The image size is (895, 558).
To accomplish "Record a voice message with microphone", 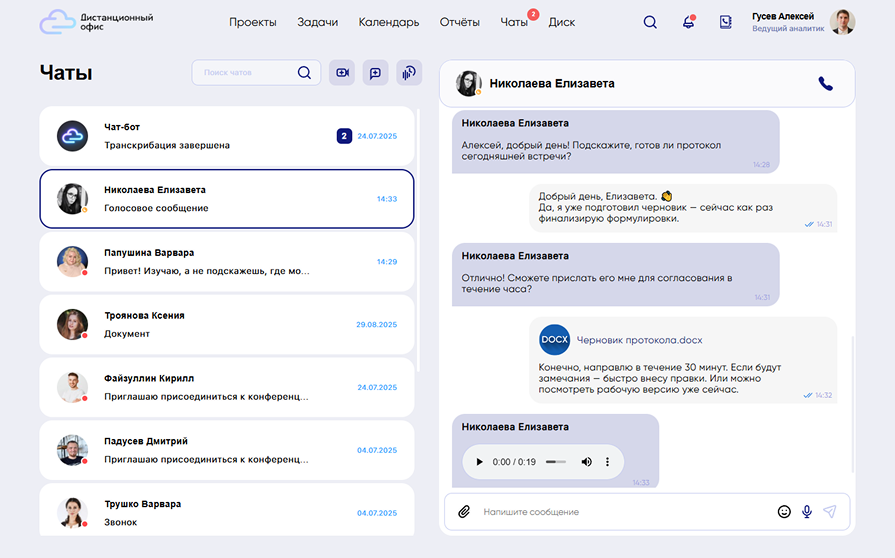I will point(807,512).
